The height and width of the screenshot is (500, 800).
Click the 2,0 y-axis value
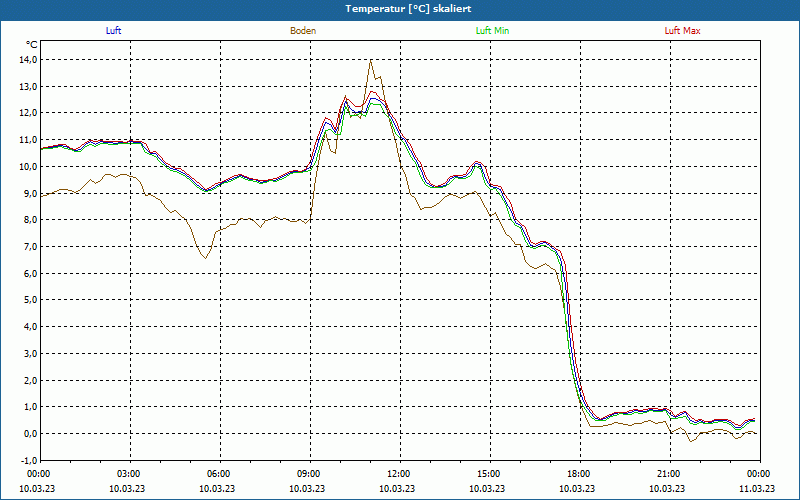click(x=31, y=381)
